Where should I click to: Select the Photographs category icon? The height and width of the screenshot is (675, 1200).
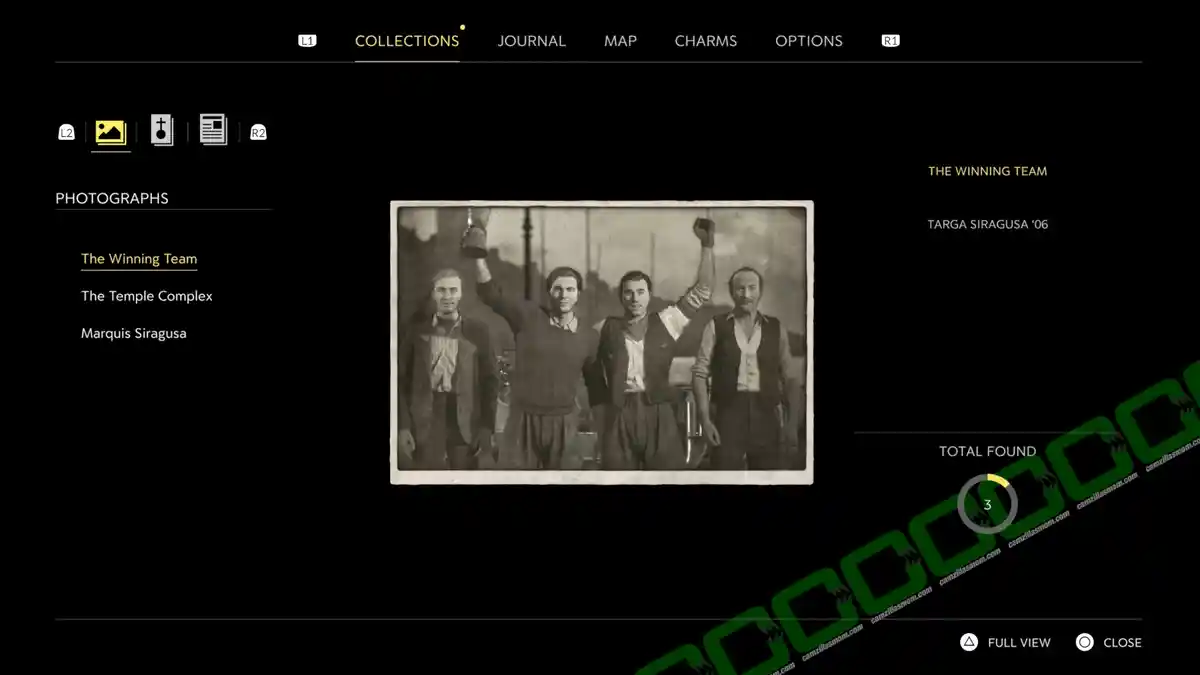[110, 132]
